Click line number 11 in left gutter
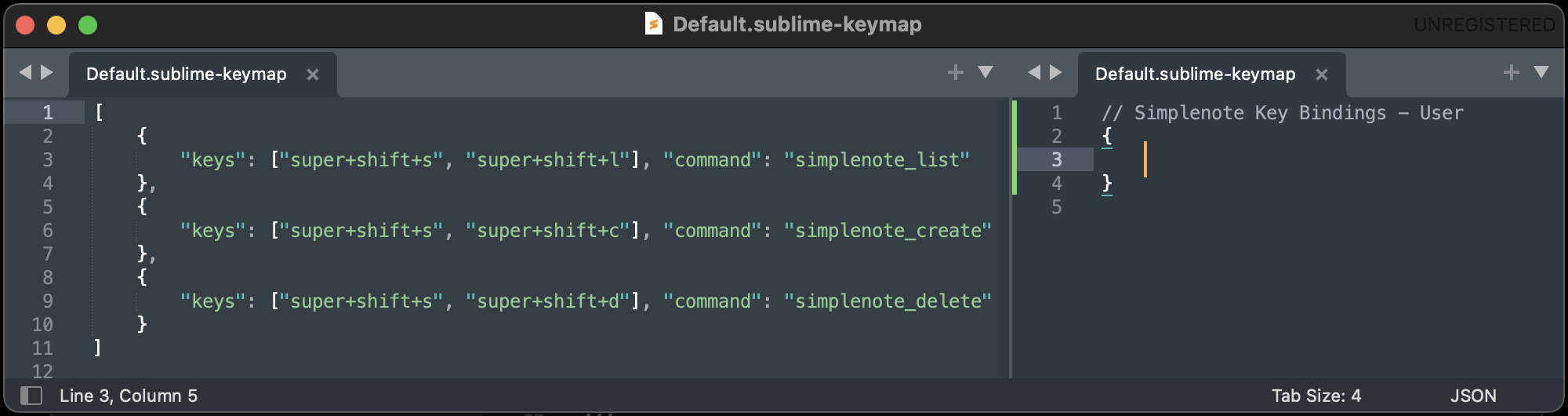1568x416 pixels. click(42, 348)
